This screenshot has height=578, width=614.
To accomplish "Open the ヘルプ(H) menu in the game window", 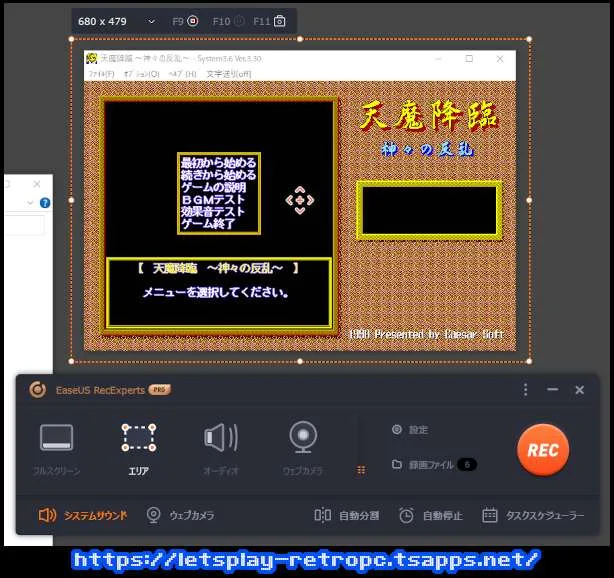I will (182, 74).
